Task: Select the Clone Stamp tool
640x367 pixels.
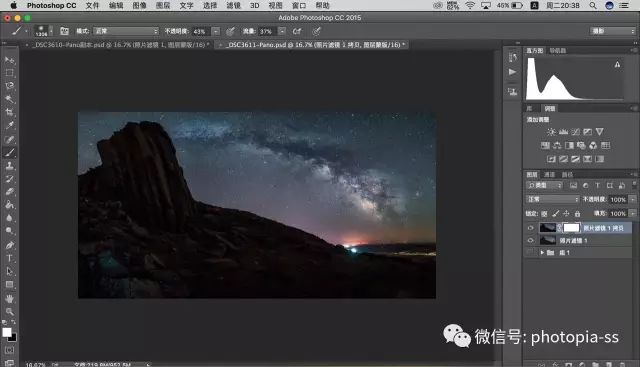Action: point(9,165)
